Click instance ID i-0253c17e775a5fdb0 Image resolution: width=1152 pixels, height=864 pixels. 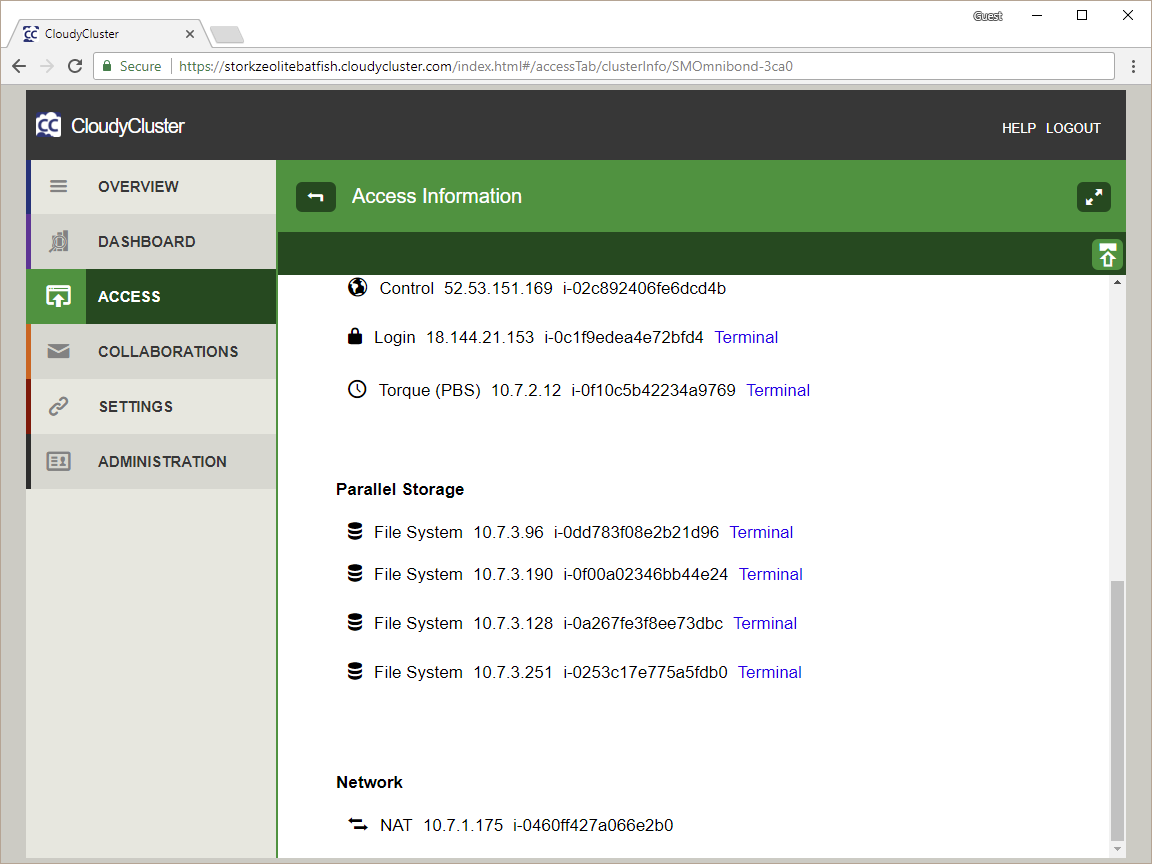click(x=645, y=672)
